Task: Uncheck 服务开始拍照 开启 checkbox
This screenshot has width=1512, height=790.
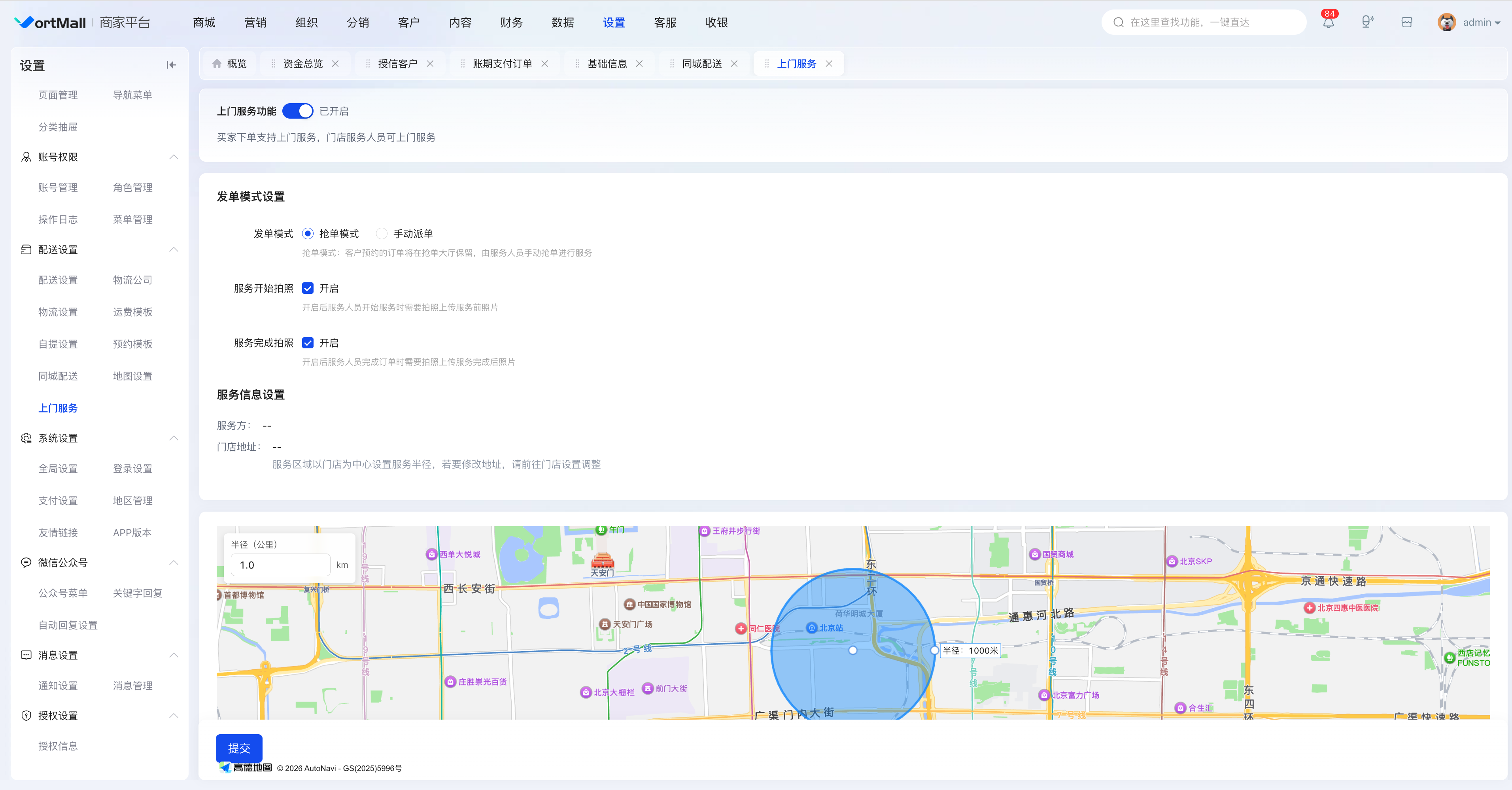Action: tap(308, 288)
